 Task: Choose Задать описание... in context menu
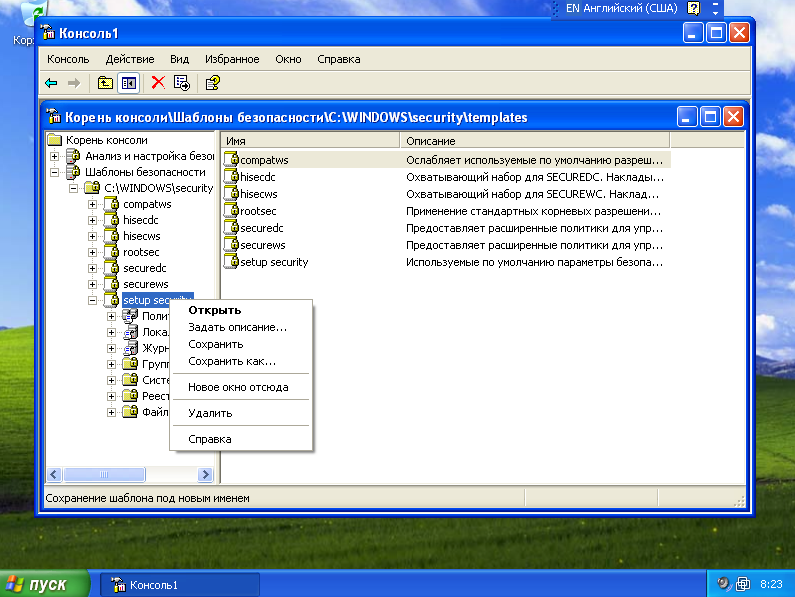tap(241, 327)
